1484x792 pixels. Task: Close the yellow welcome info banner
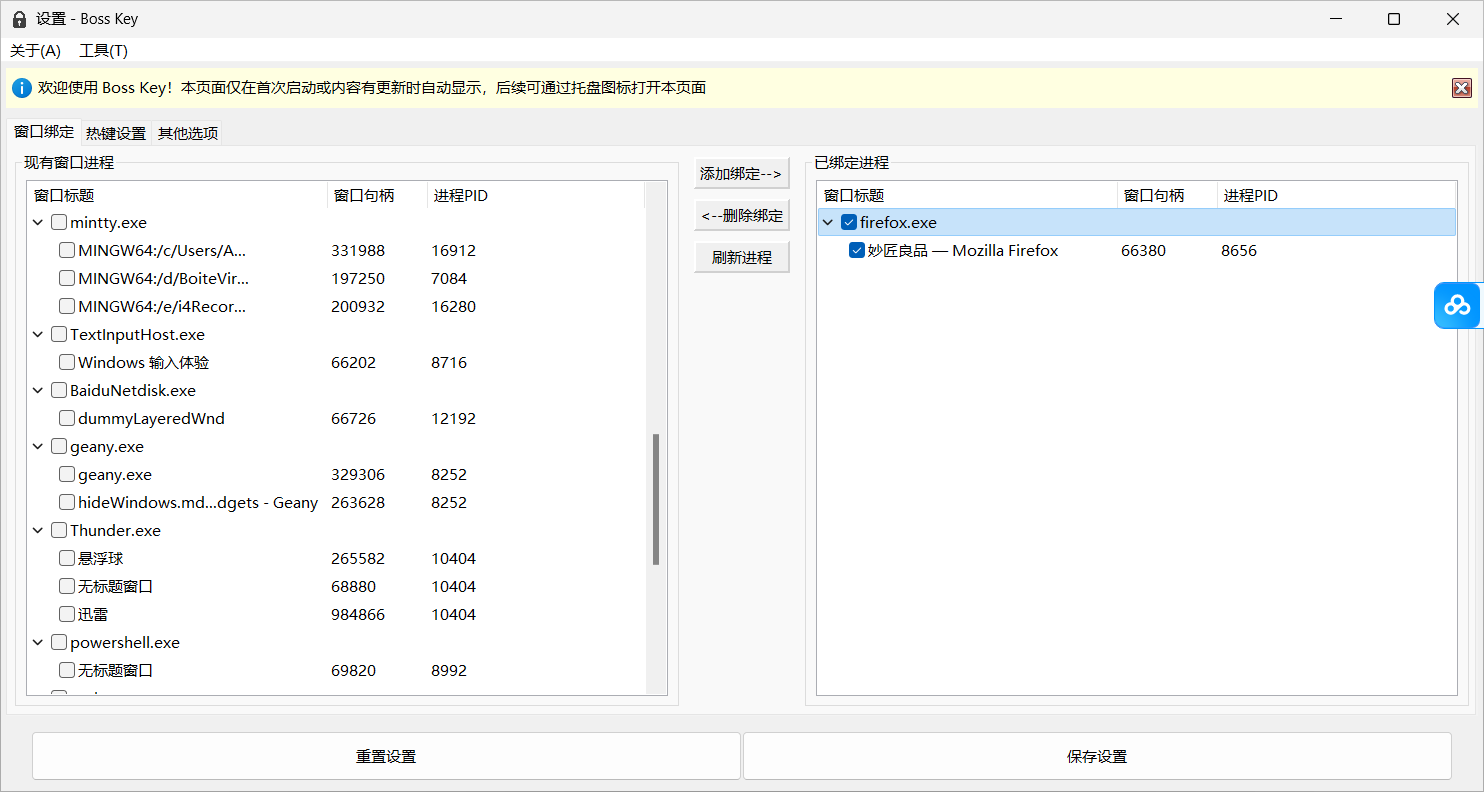click(1461, 88)
